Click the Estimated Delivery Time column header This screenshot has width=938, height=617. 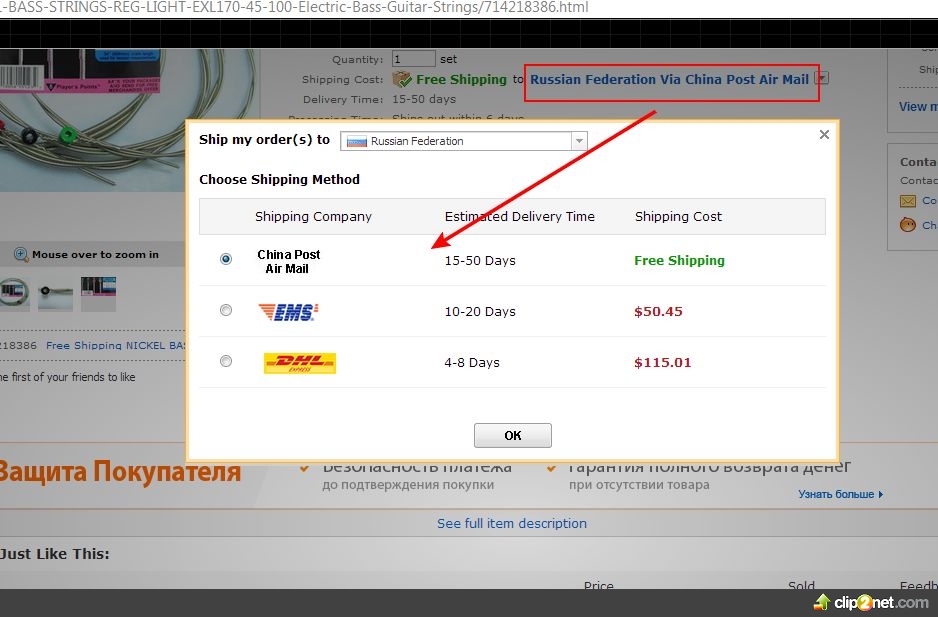click(x=519, y=217)
